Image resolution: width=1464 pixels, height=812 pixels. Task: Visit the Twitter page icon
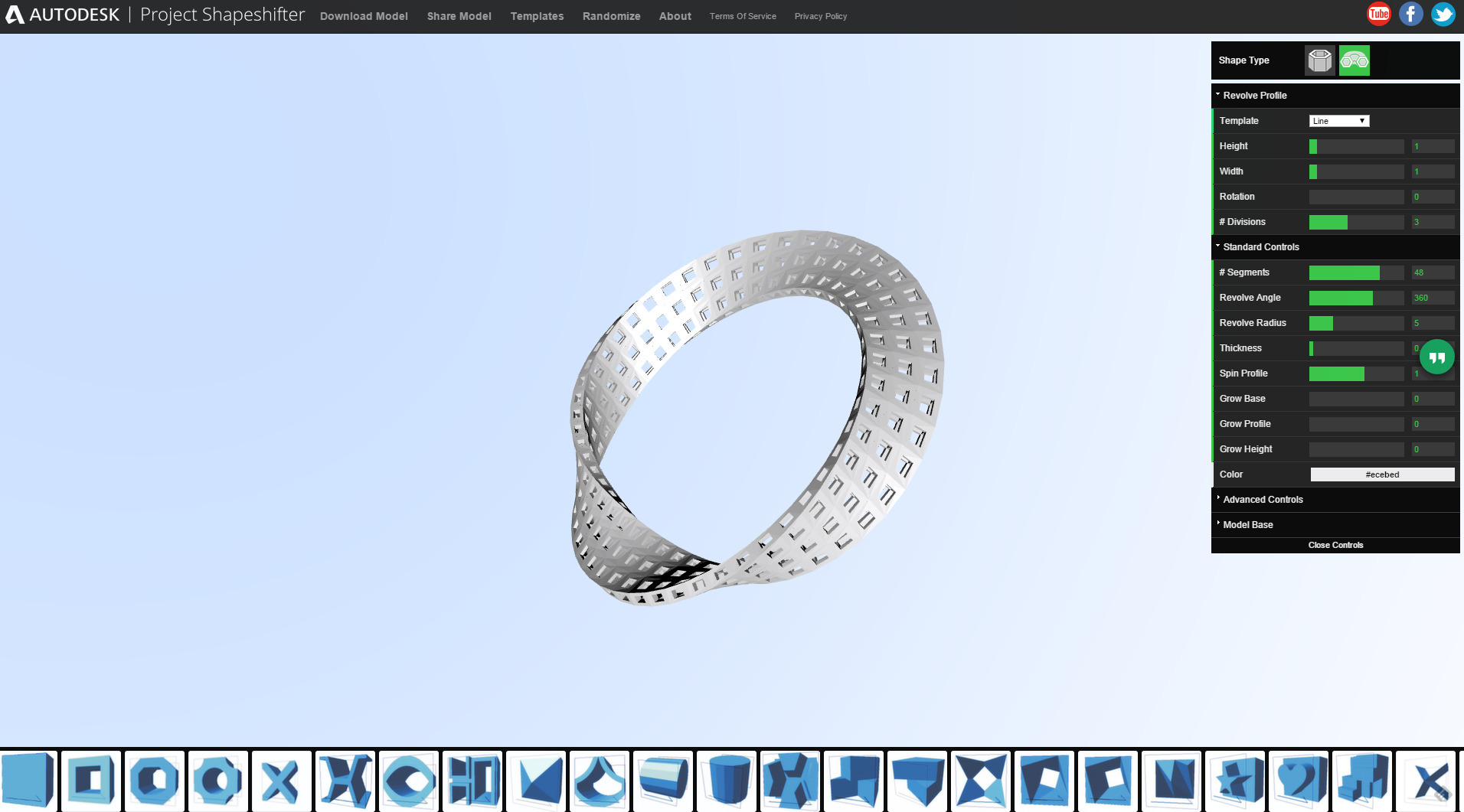1443,13
